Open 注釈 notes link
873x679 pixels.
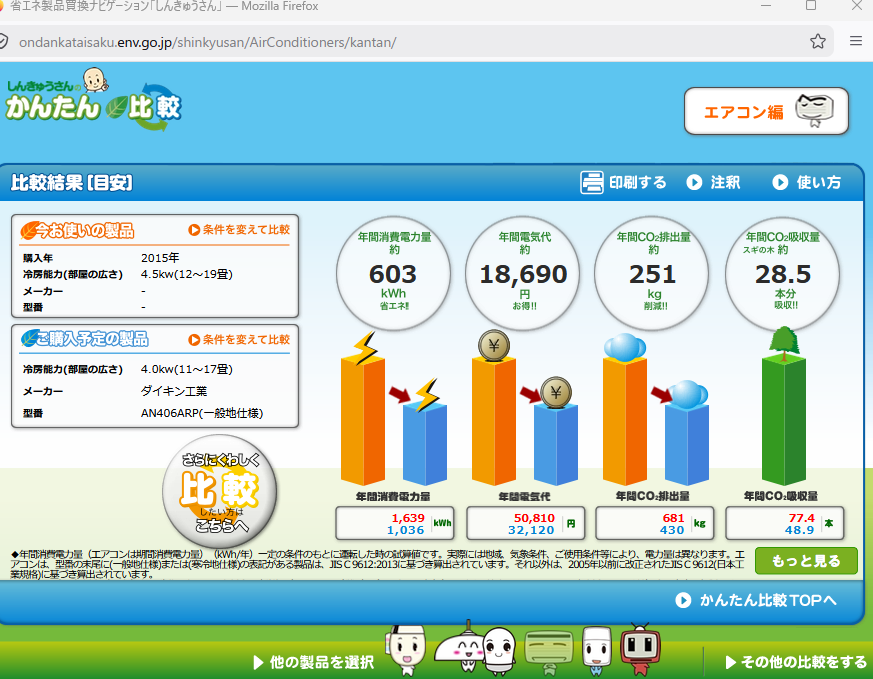713,182
